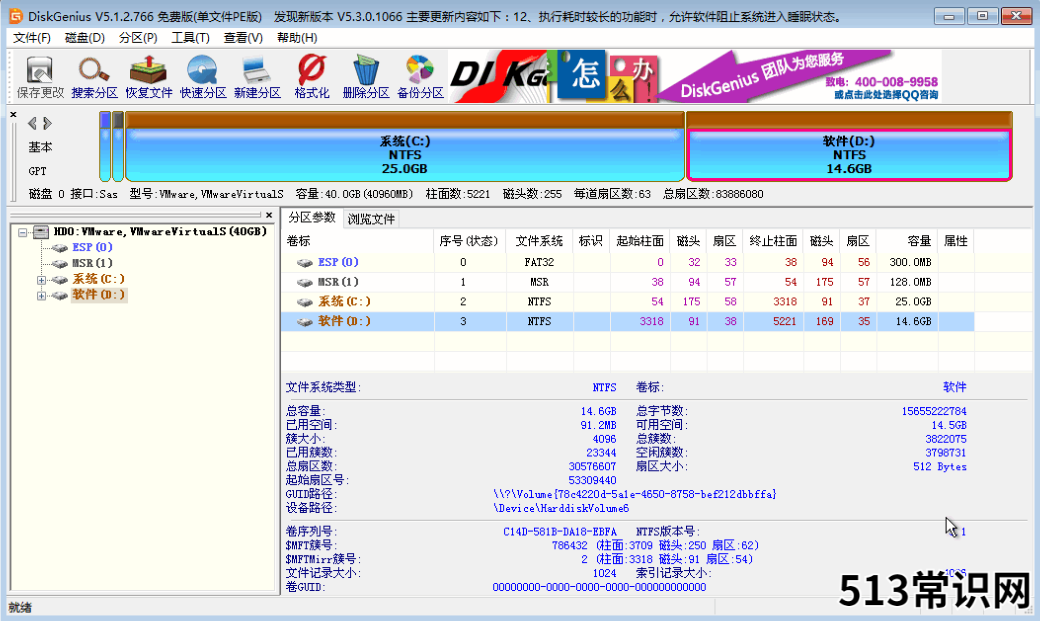Open the Search Partitions (搜索分区) tool
This screenshot has width=1040, height=621.
point(94,78)
